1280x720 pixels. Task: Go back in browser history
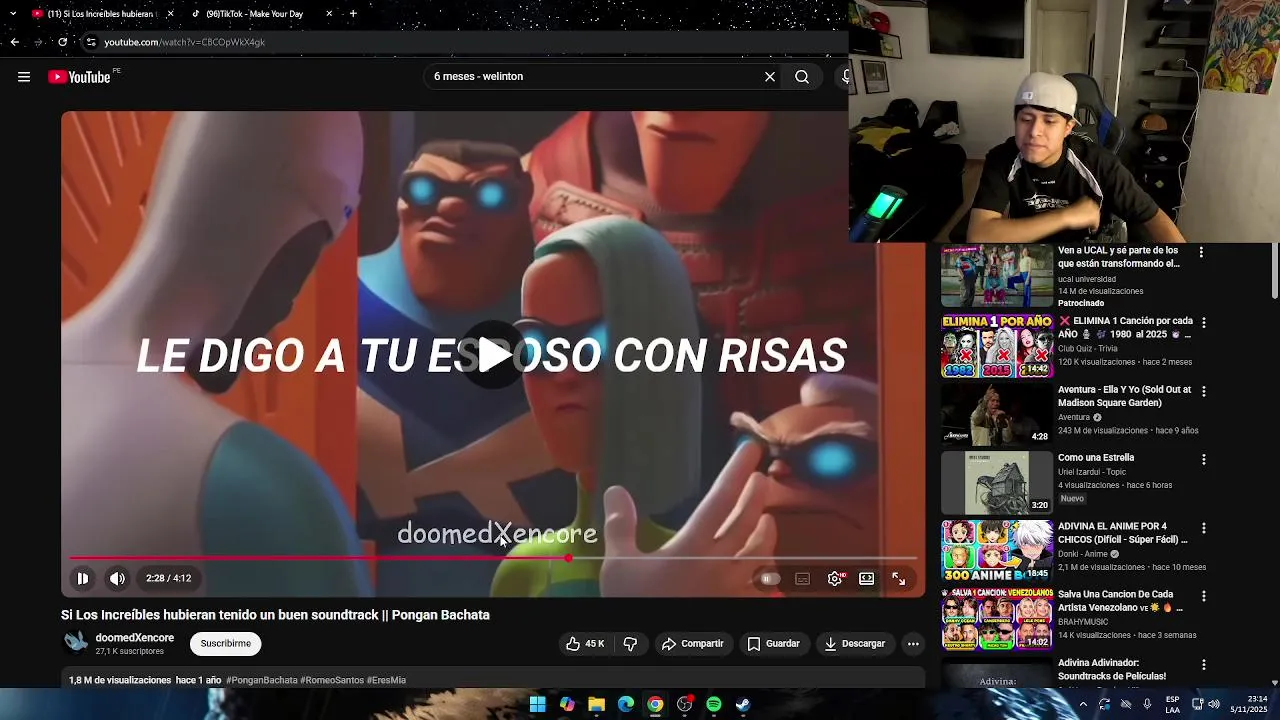point(14,42)
